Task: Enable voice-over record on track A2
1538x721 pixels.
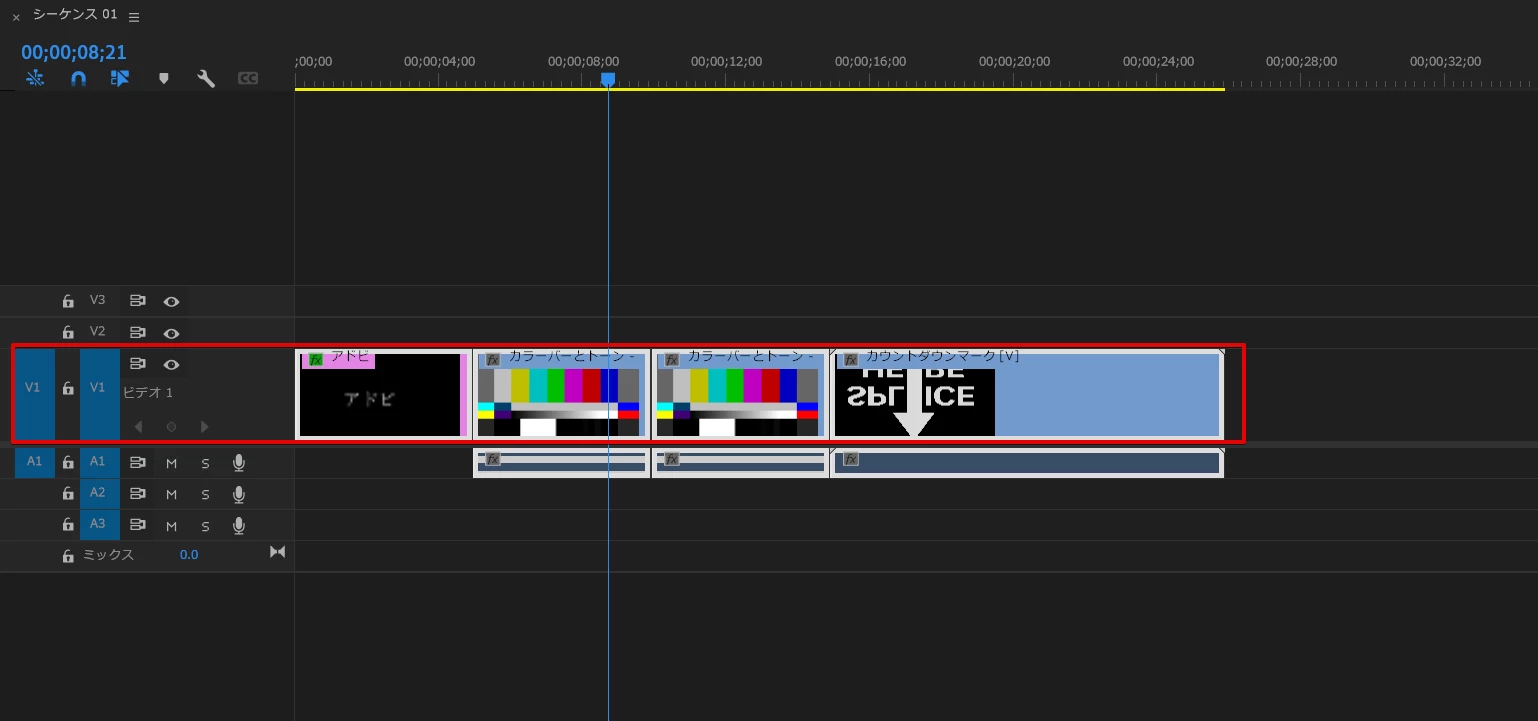Action: click(239, 494)
